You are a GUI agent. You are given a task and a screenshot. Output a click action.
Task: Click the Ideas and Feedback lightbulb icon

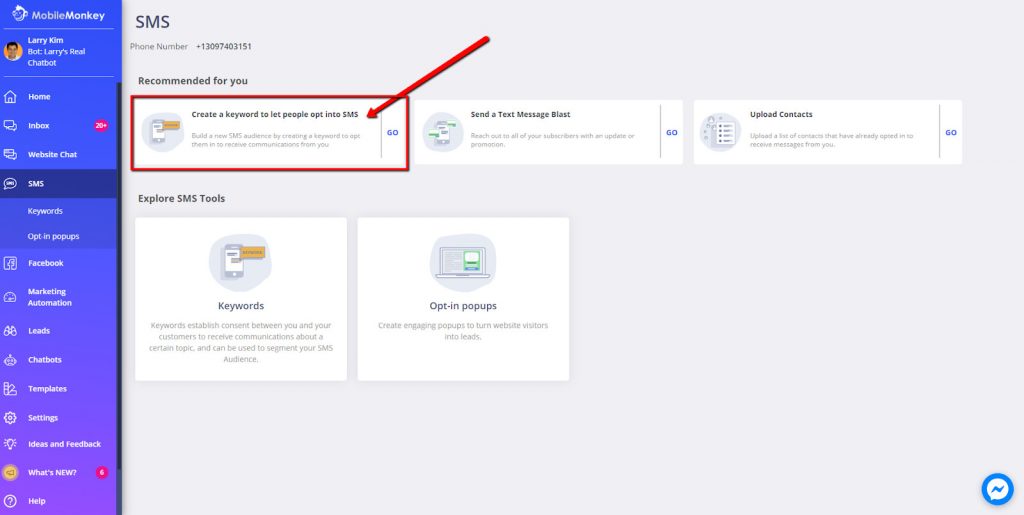click(10, 444)
